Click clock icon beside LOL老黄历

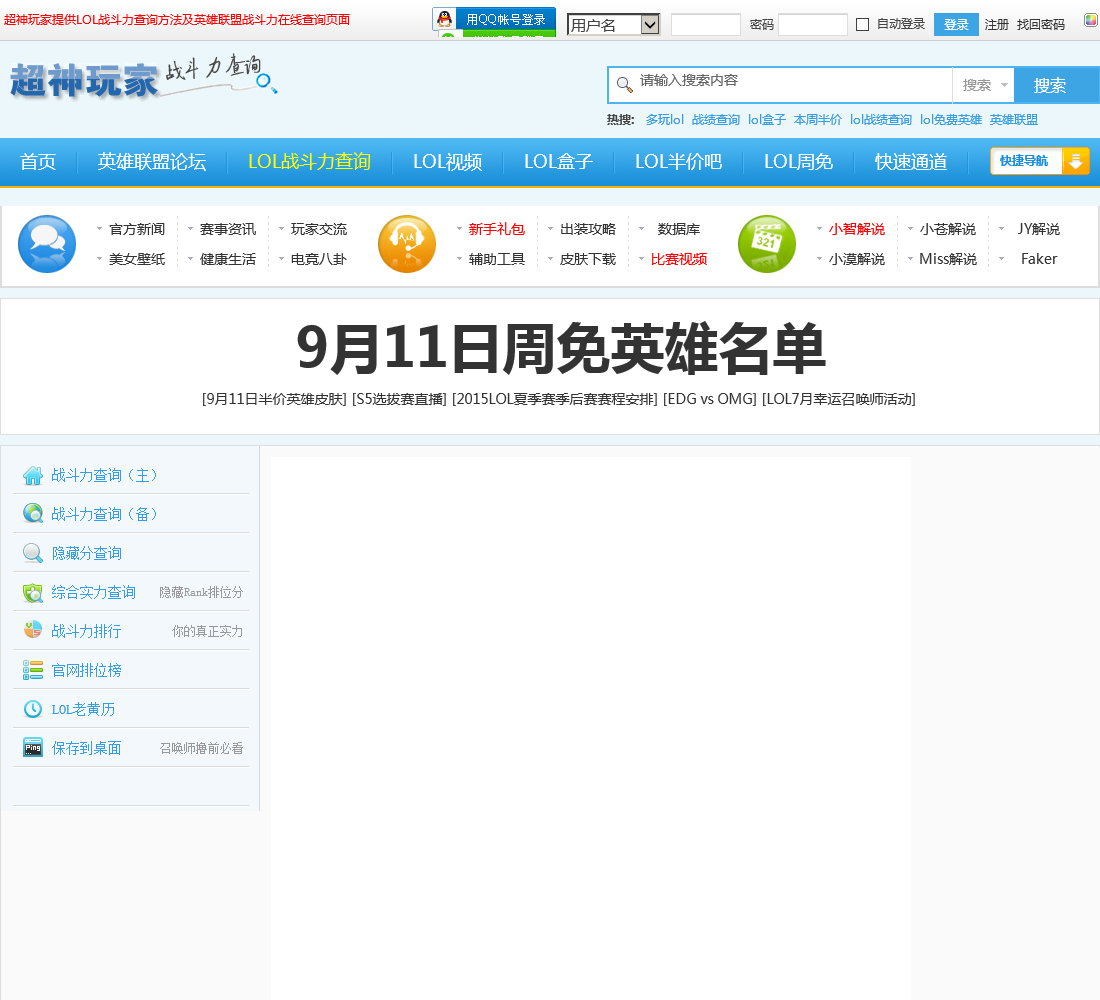click(x=33, y=709)
